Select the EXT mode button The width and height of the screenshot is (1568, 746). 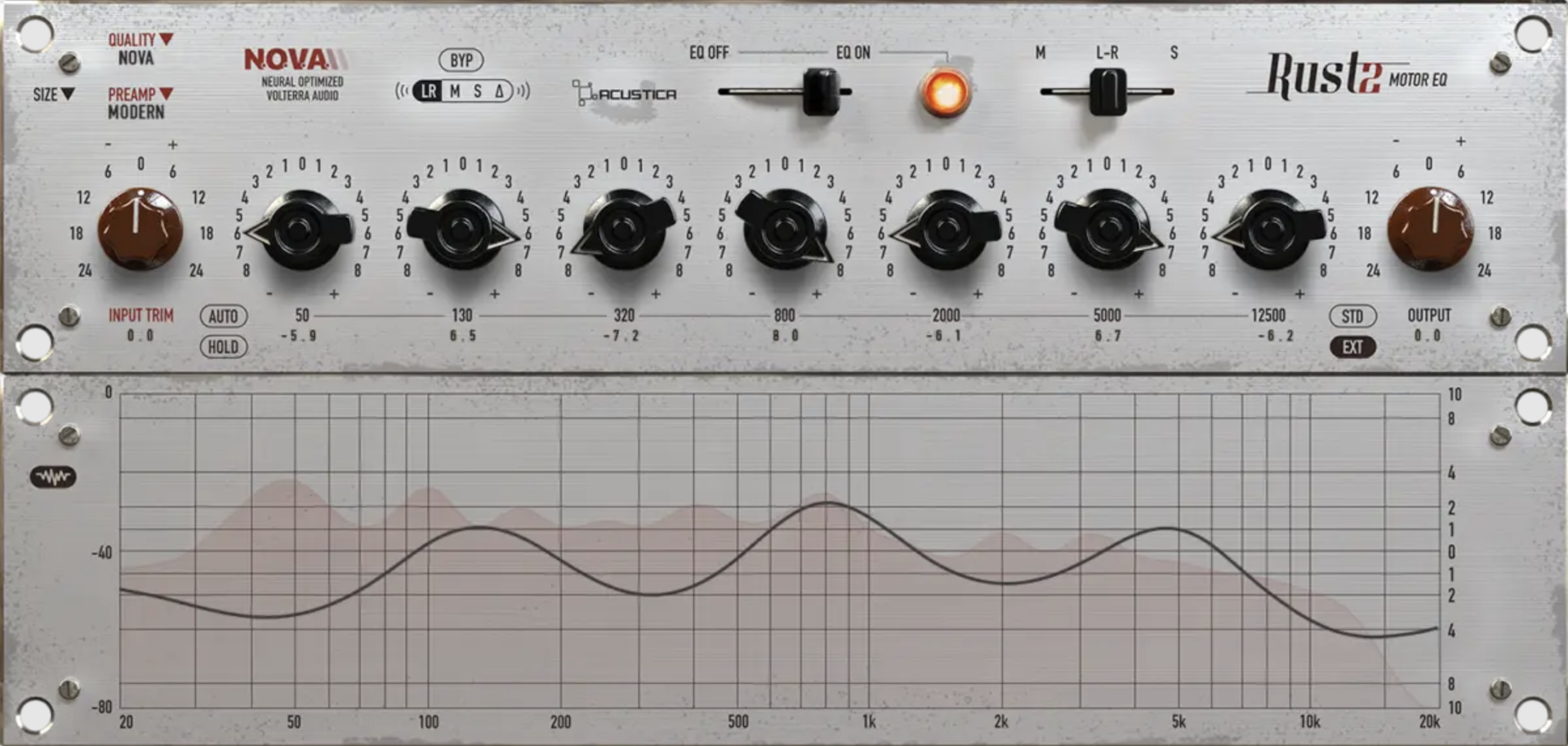tap(1352, 347)
